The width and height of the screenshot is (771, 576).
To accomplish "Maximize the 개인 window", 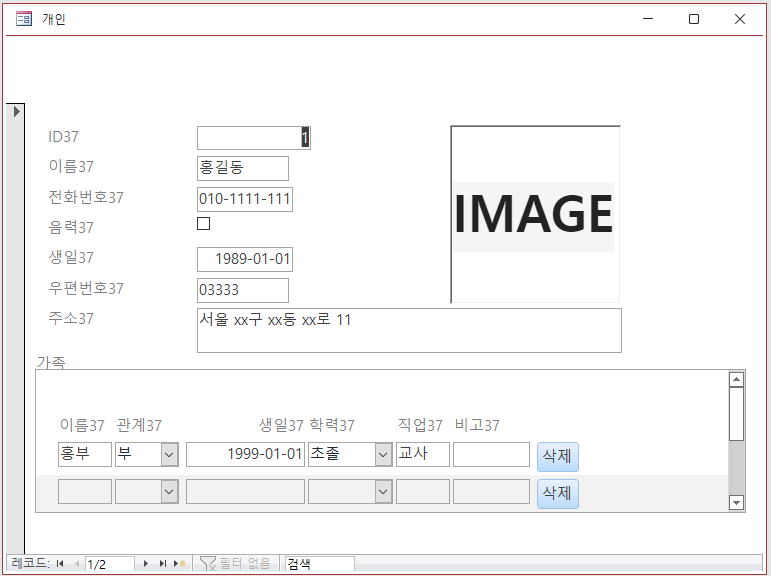I will click(x=694, y=19).
